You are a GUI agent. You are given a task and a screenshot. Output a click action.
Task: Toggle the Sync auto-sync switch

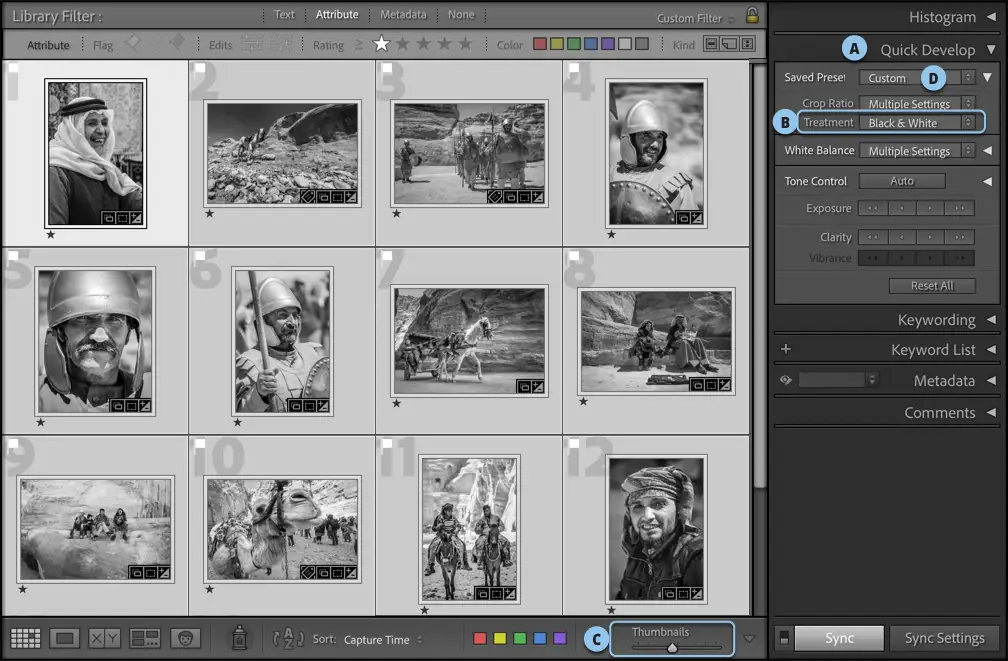(x=782, y=638)
